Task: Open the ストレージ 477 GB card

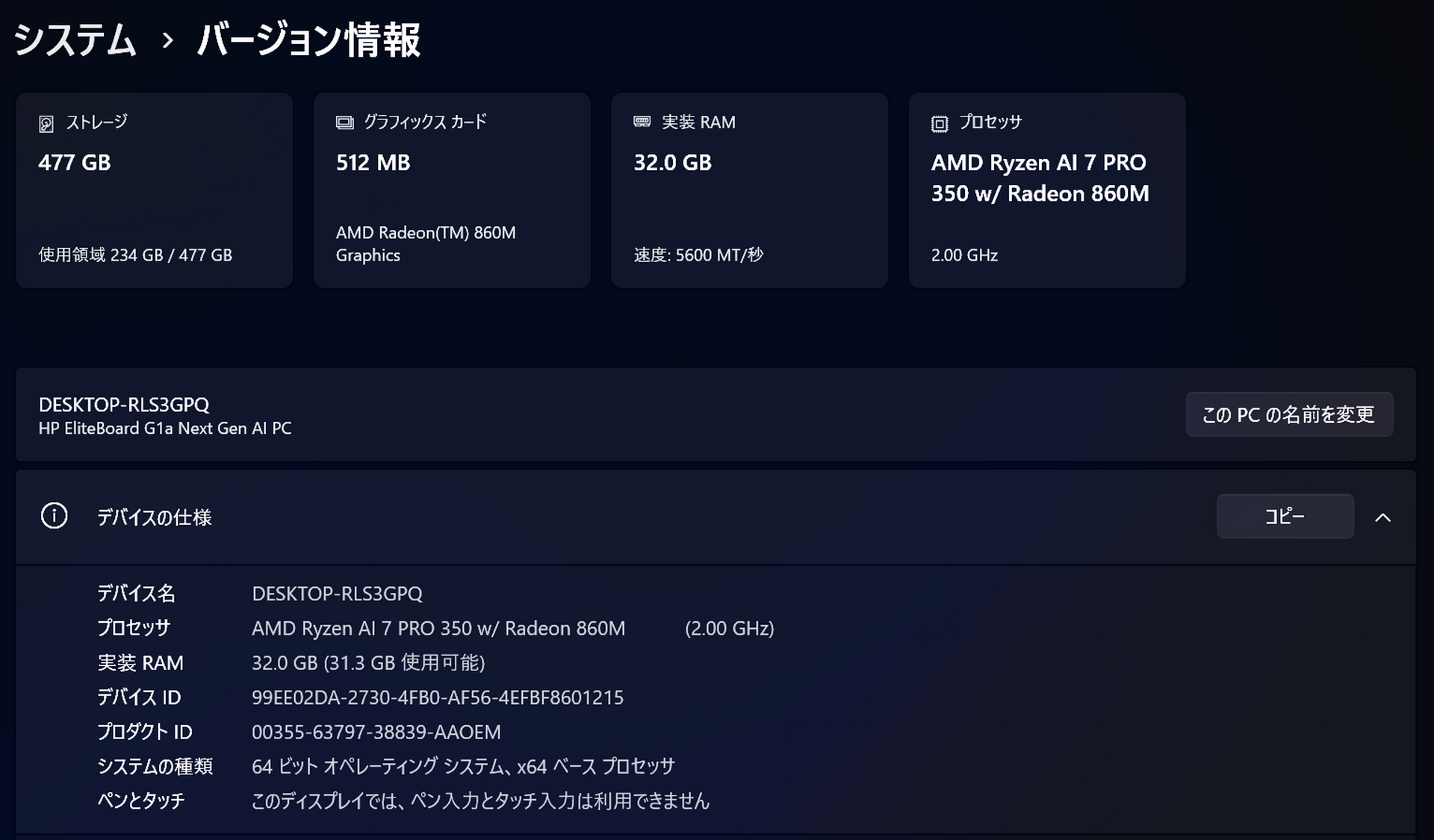Action: pyautogui.click(x=154, y=190)
